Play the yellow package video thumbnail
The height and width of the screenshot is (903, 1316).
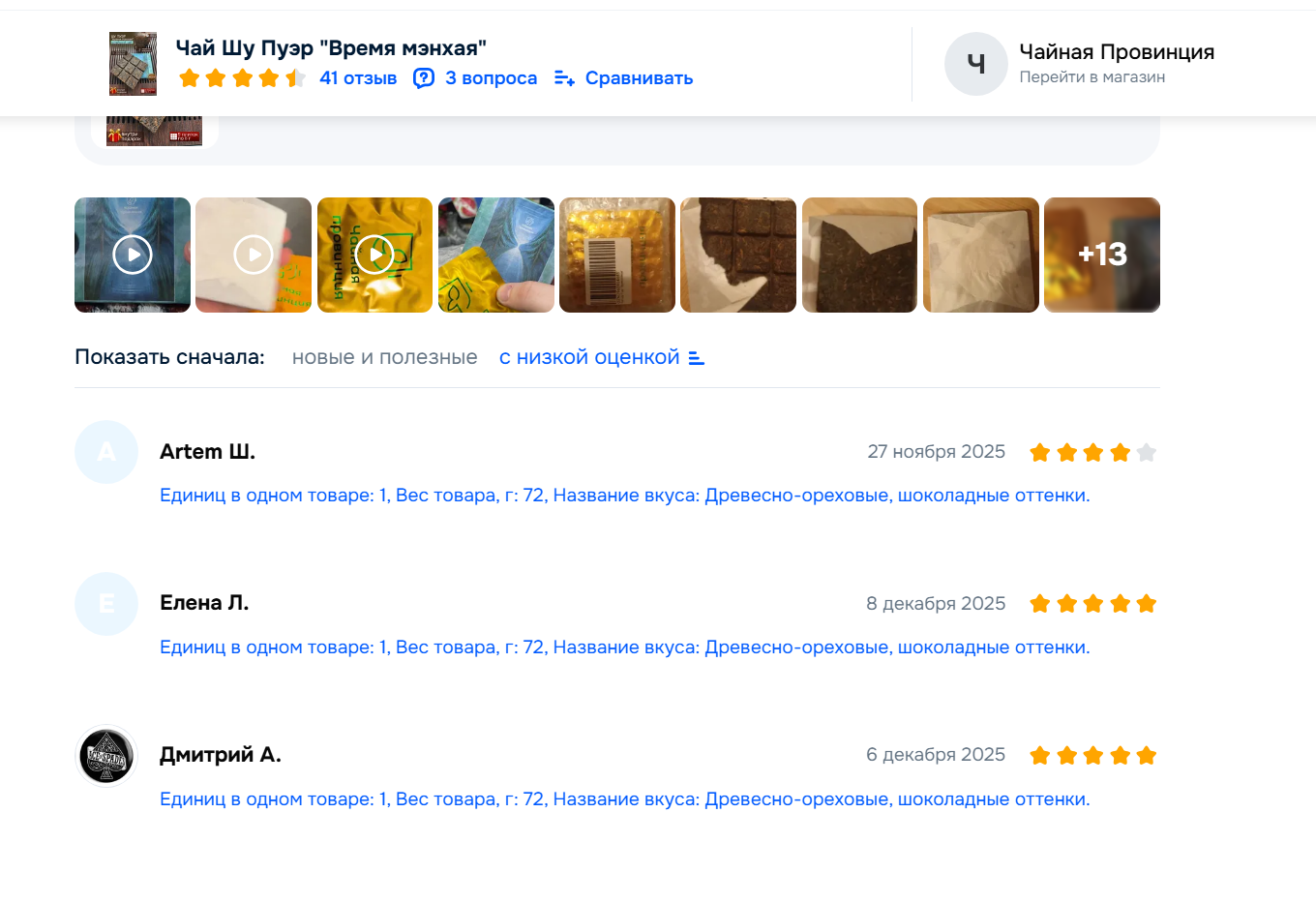(374, 255)
